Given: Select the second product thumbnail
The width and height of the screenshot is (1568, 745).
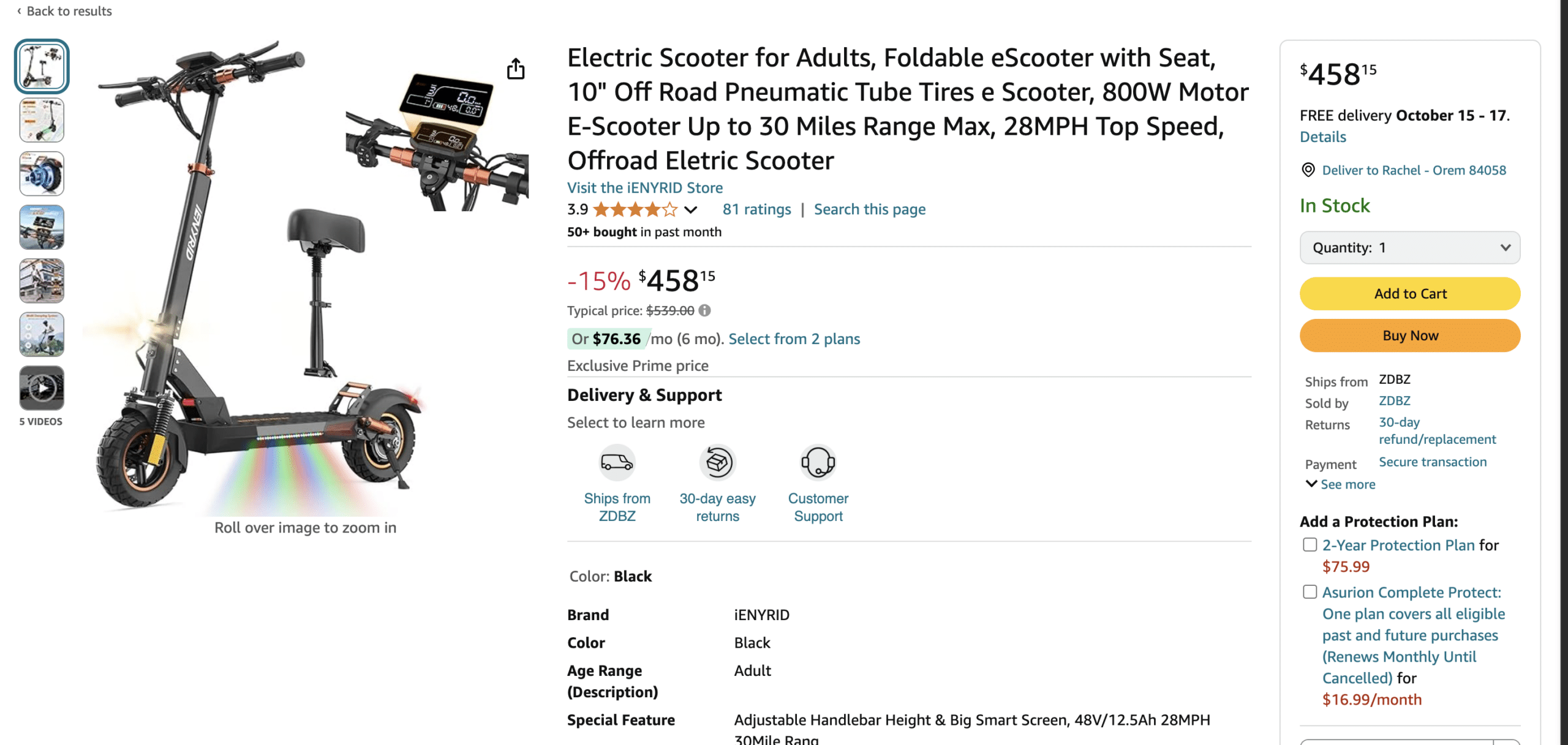Looking at the screenshot, I should (41, 120).
